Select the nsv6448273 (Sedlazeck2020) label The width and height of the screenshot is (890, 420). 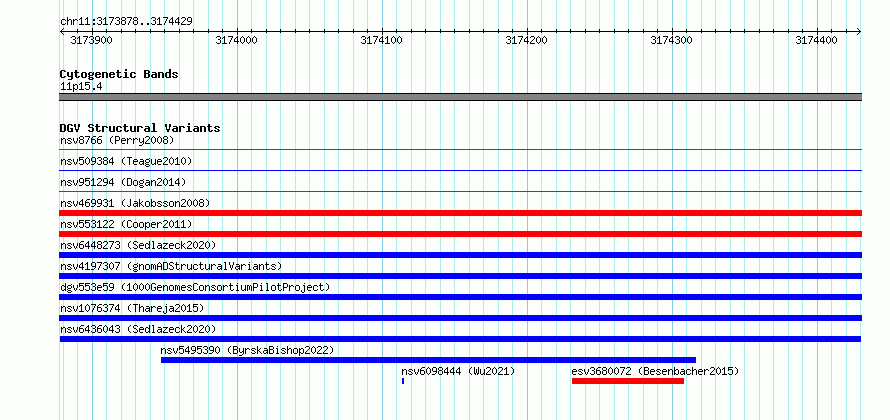[138, 245]
